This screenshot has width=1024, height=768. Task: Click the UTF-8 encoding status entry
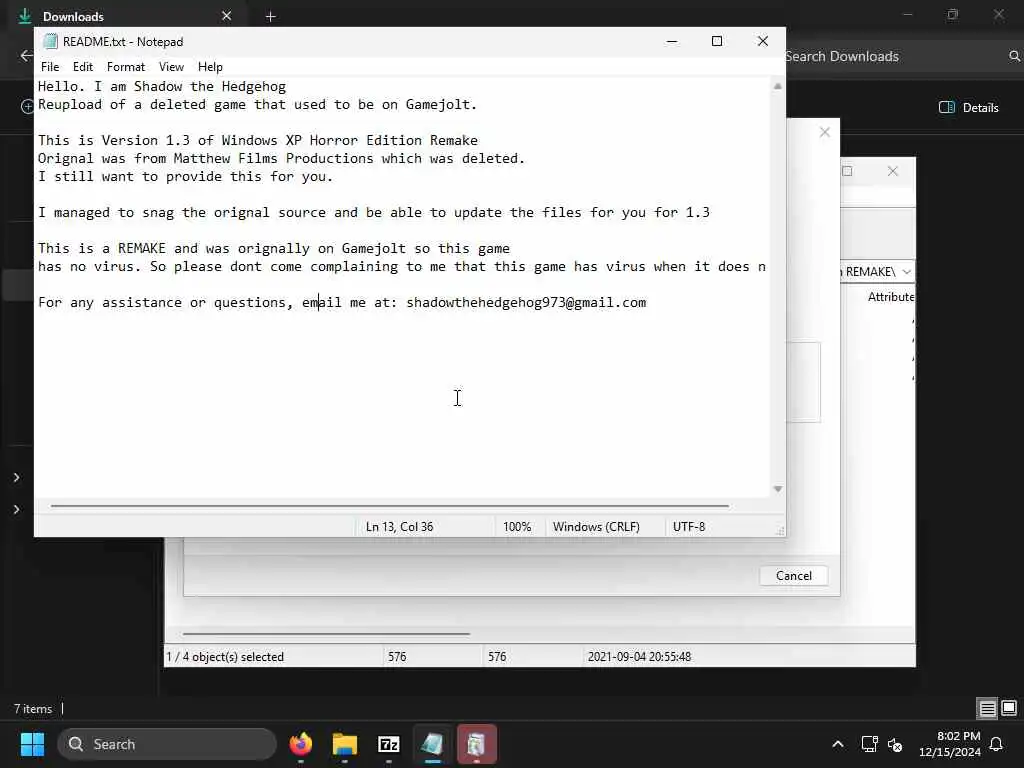pyautogui.click(x=688, y=526)
